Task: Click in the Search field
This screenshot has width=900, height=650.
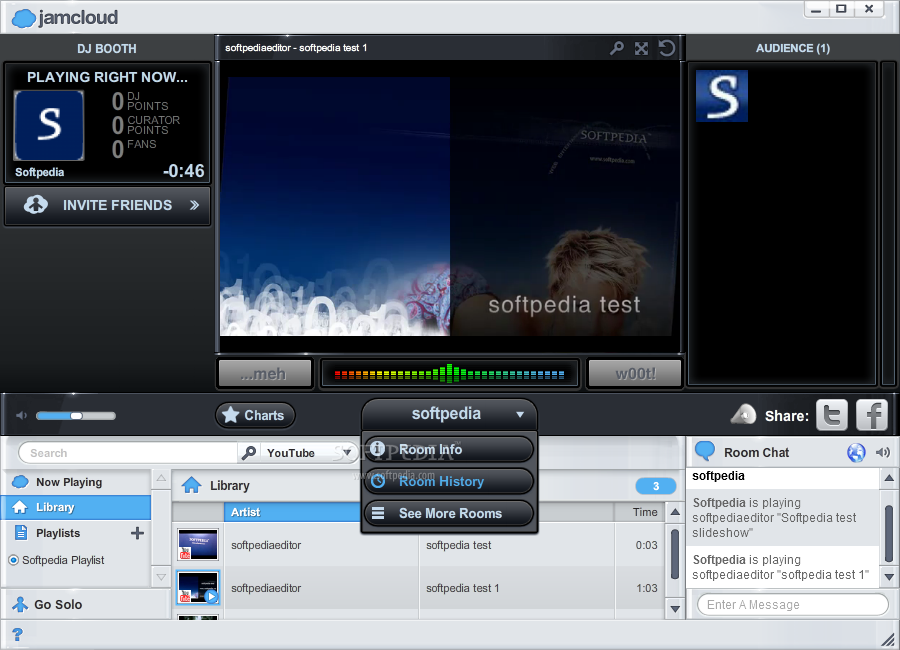Action: click(x=129, y=453)
